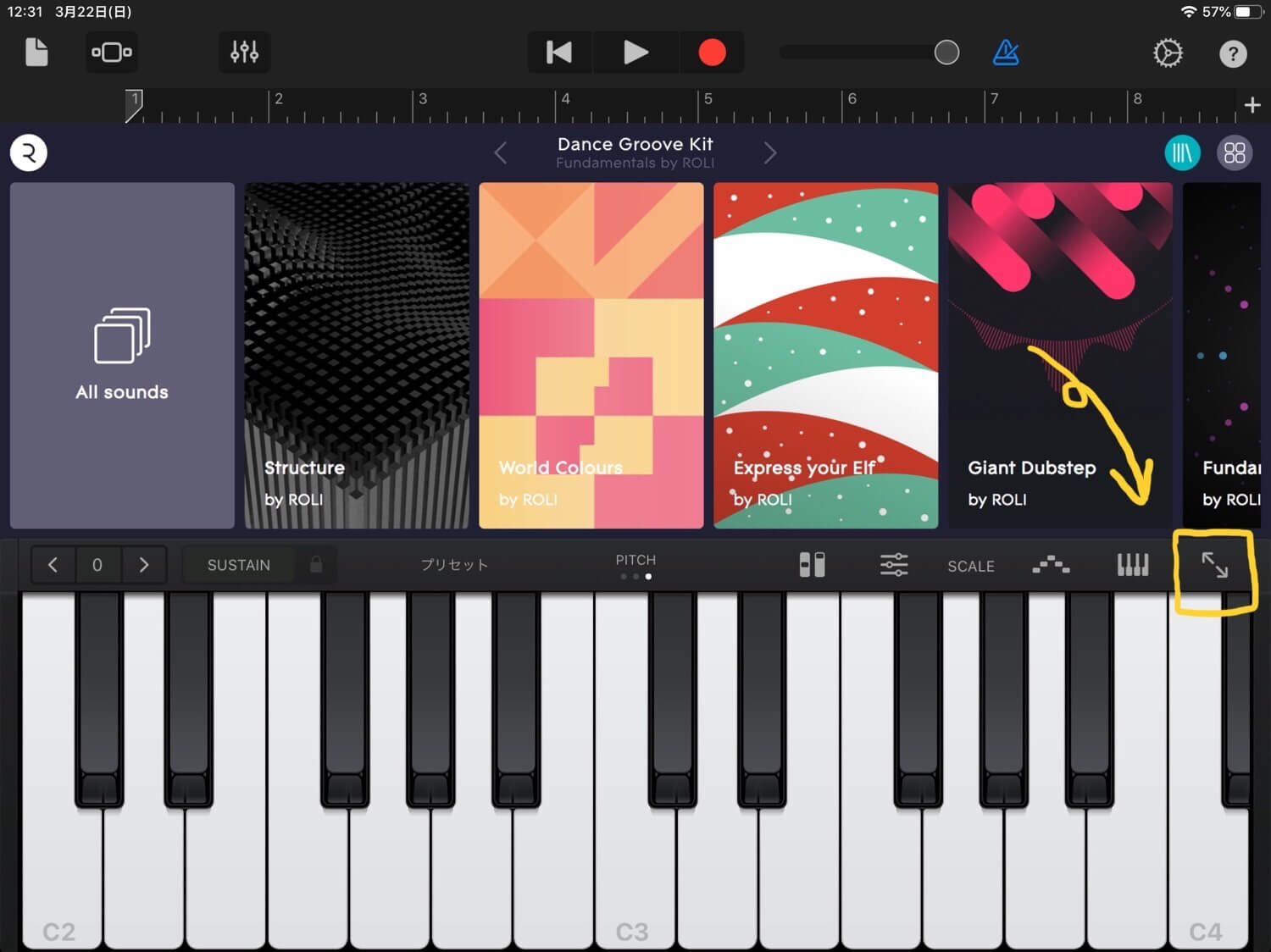The width and height of the screenshot is (1271, 952).
Task: Tap the ROLI logo button
Action: click(x=29, y=153)
